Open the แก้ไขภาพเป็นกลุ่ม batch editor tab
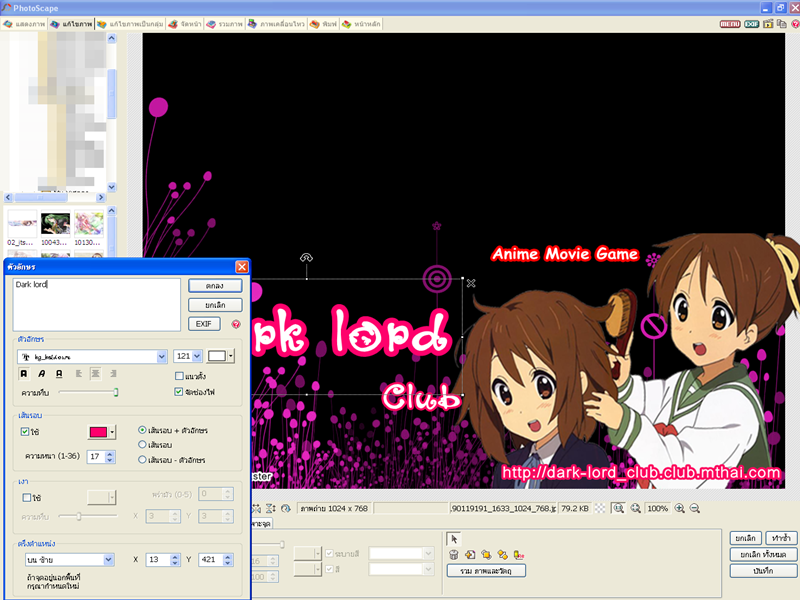 tap(130, 24)
